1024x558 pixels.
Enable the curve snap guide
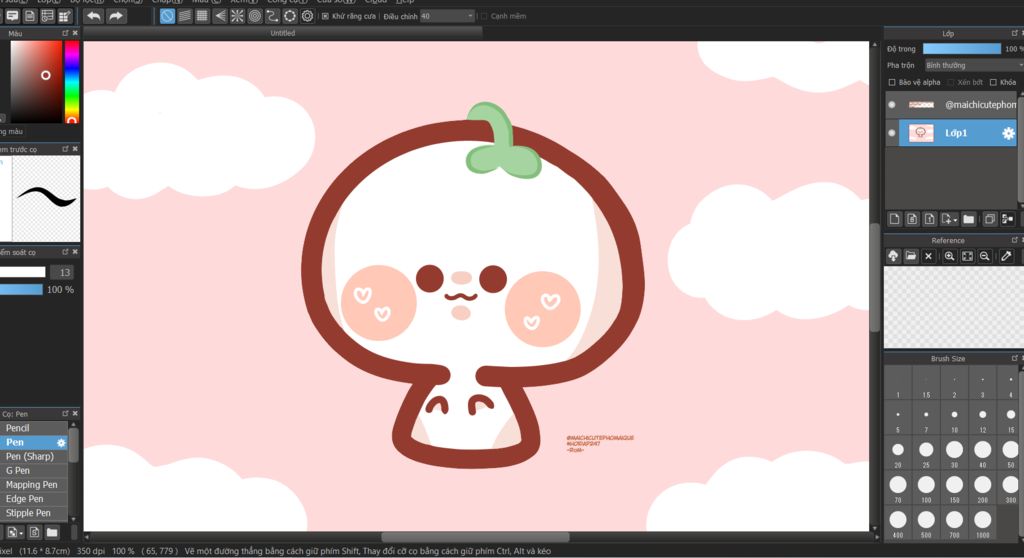pos(272,16)
